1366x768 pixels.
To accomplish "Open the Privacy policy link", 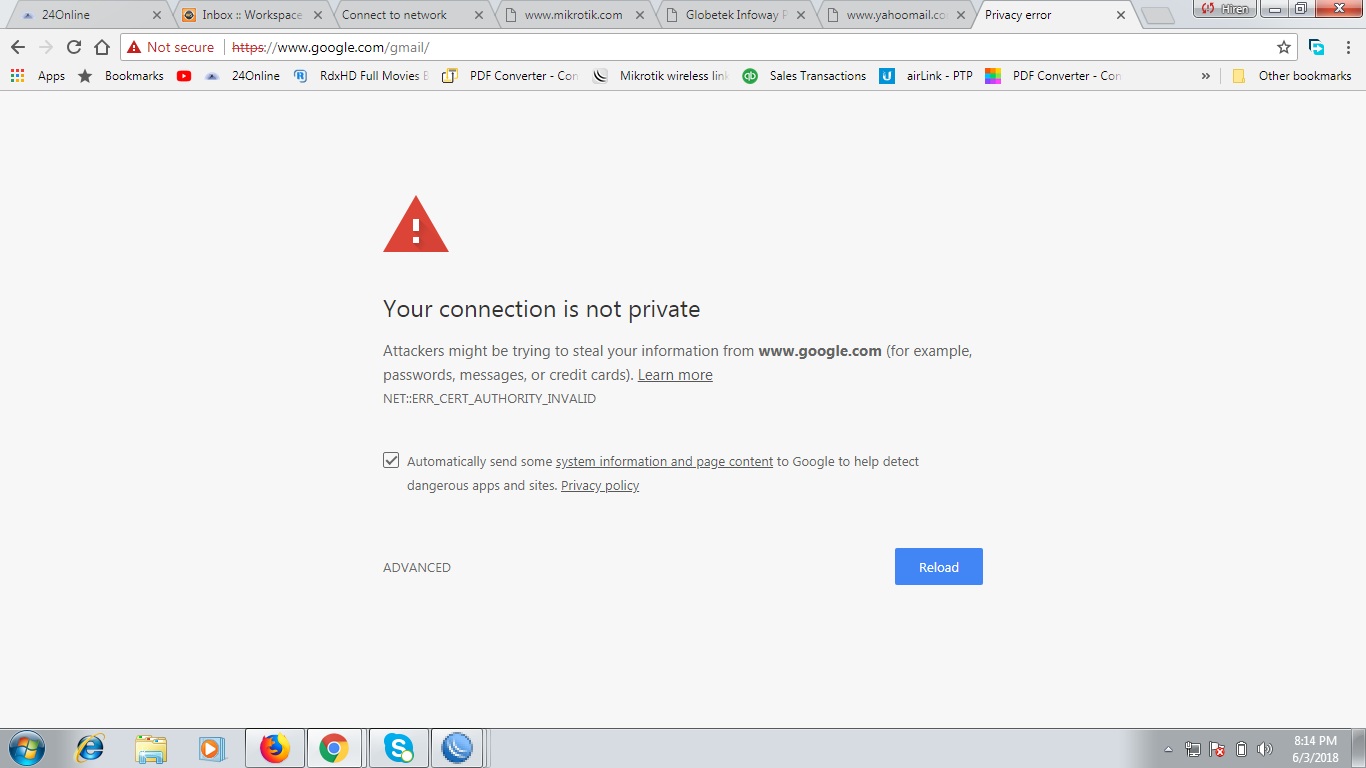I will coord(600,485).
